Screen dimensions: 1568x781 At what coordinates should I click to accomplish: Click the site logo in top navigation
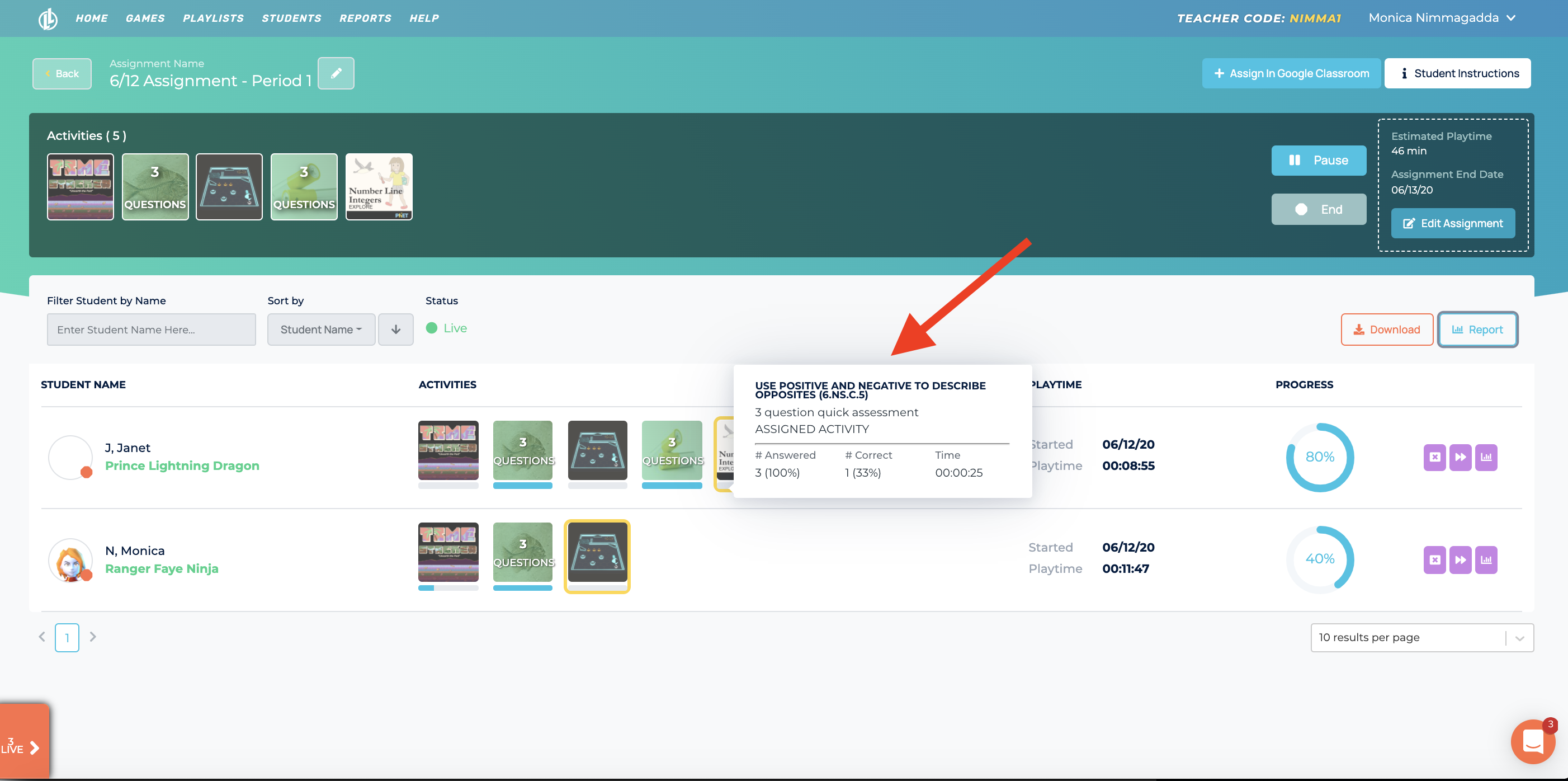(x=48, y=19)
